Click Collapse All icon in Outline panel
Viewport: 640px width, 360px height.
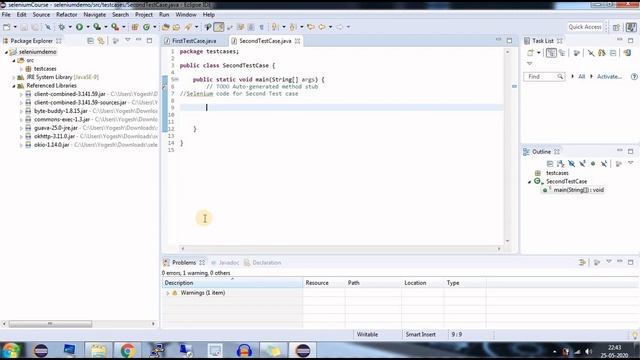[550, 164]
